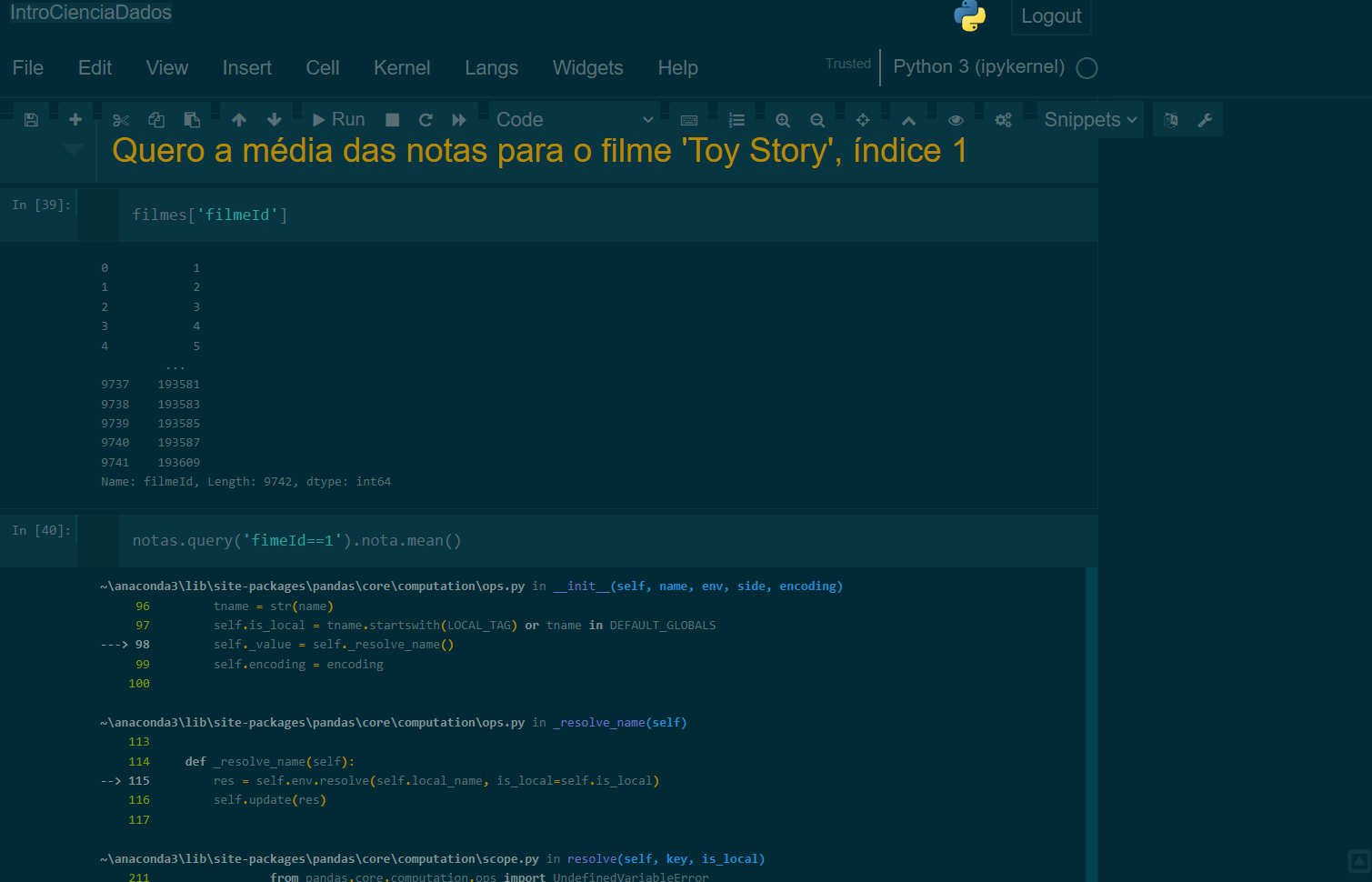Viewport: 1372px width, 882px height.
Task: Click the translate language icon
Action: coord(1171,120)
